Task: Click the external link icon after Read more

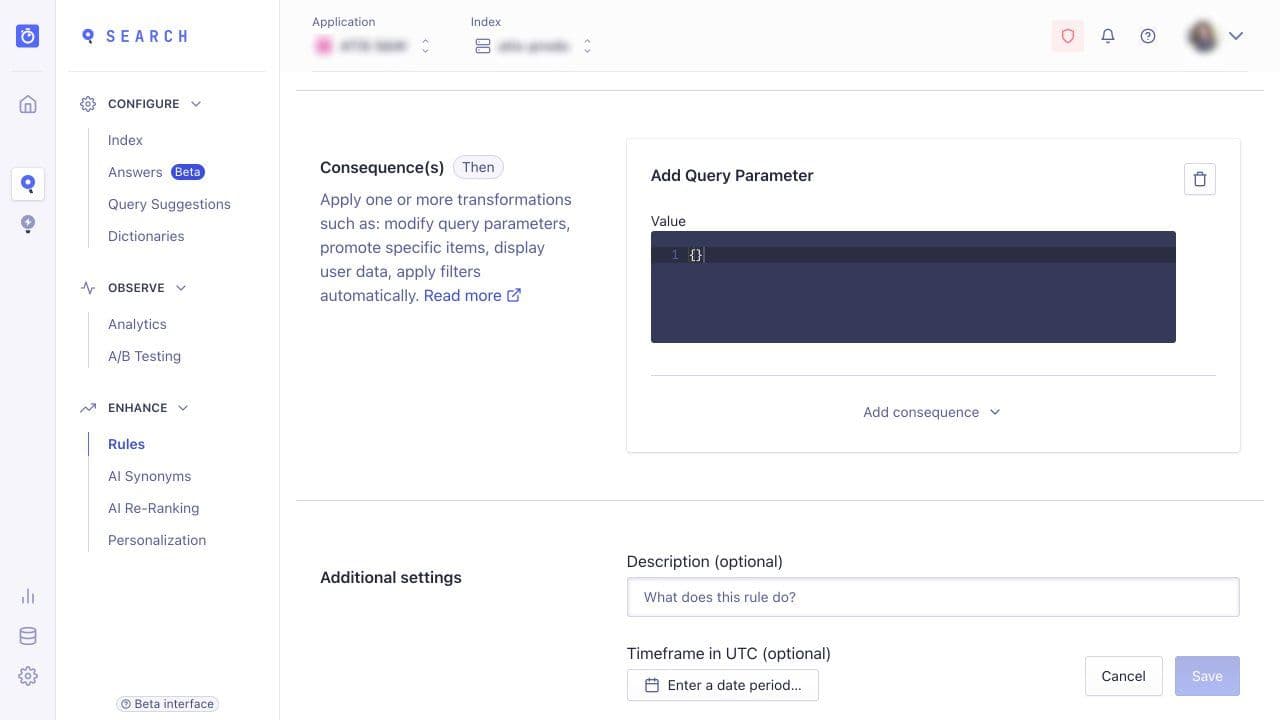Action: click(x=514, y=295)
